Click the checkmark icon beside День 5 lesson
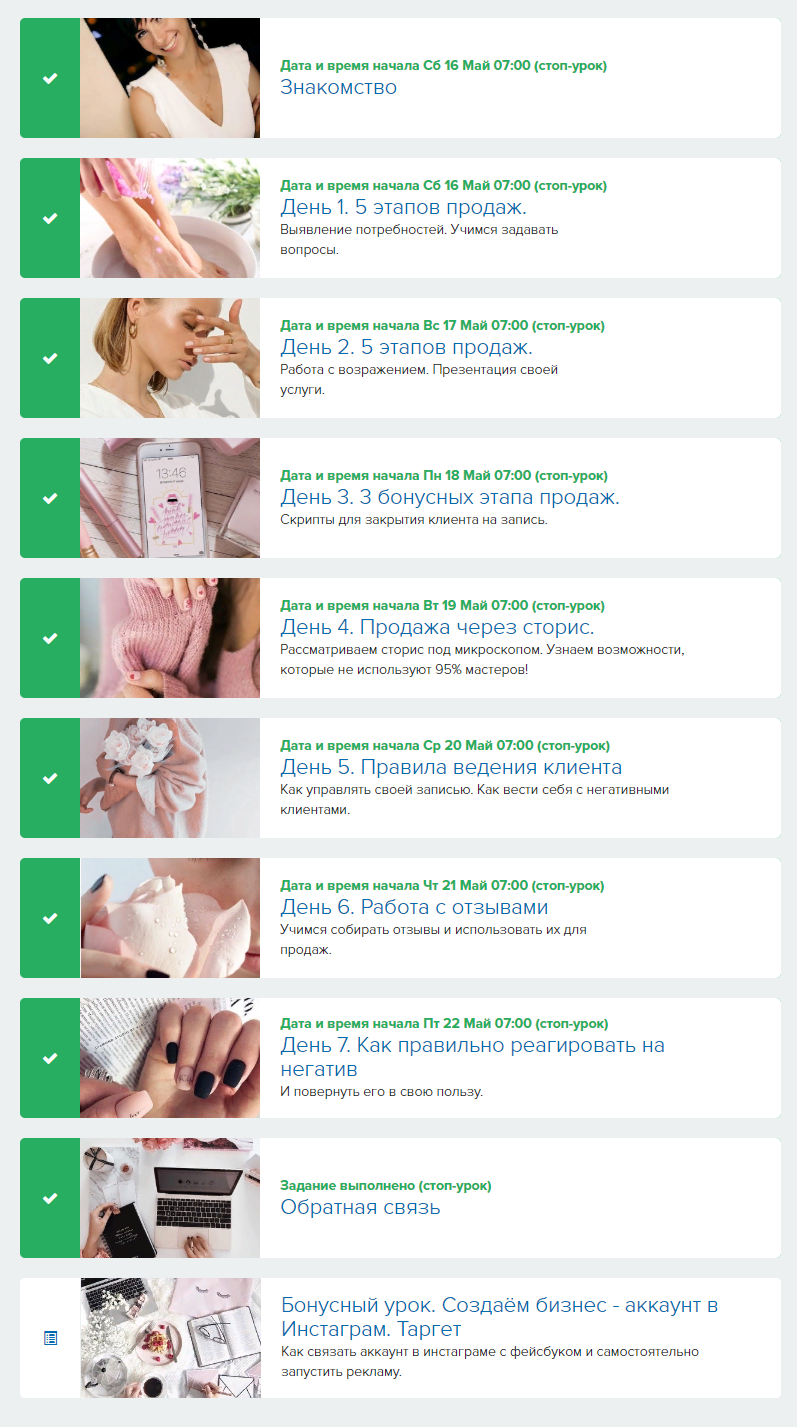 (50, 778)
